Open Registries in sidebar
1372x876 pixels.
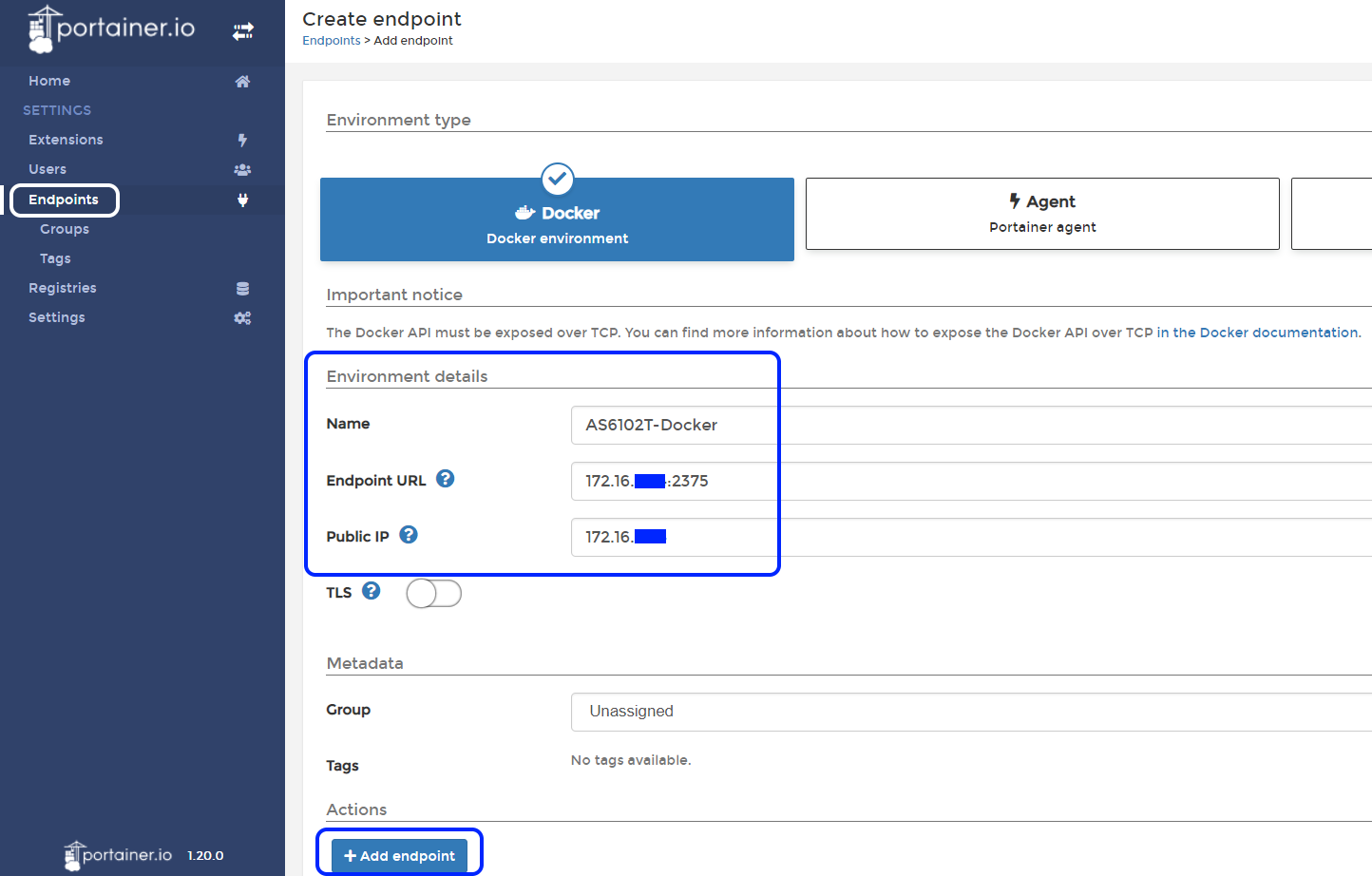point(63,288)
